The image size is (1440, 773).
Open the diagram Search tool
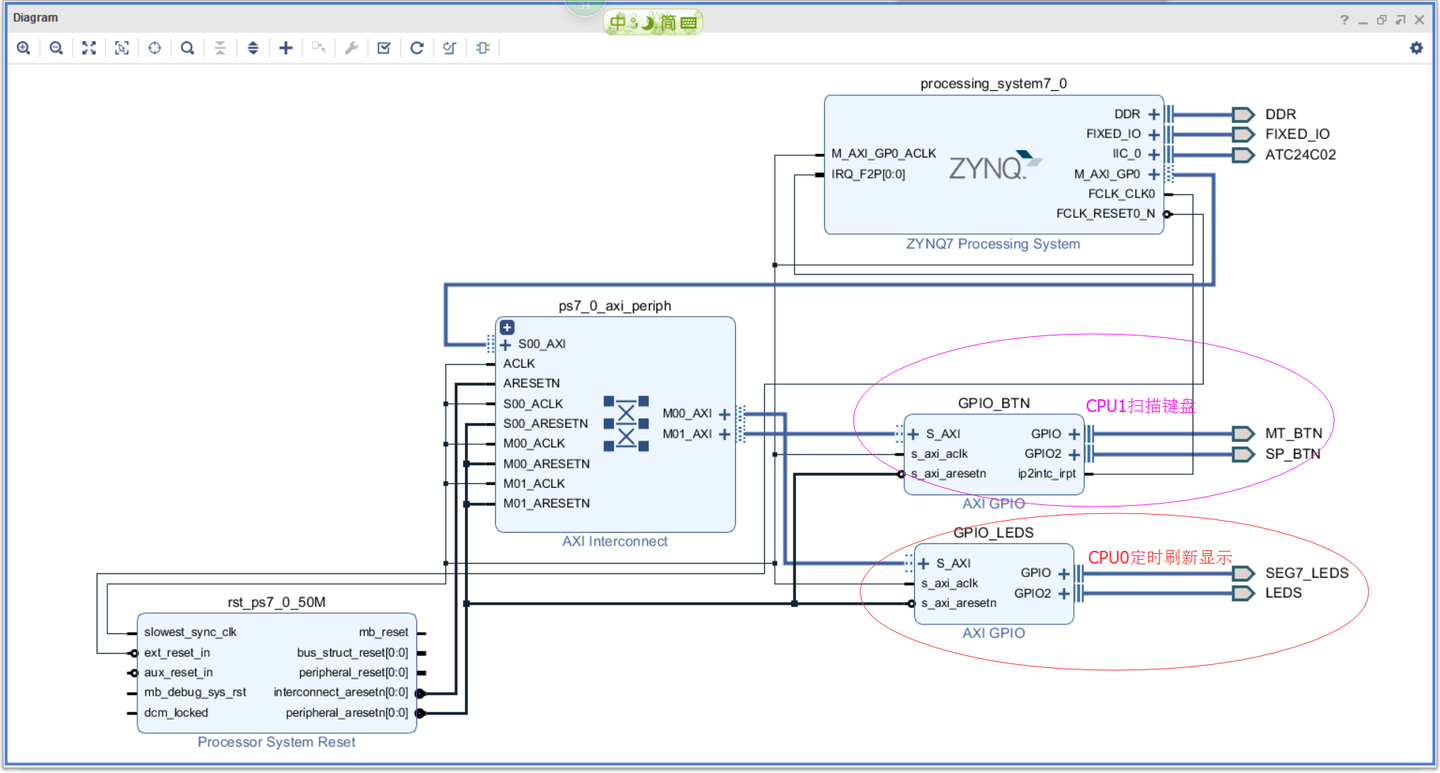187,47
